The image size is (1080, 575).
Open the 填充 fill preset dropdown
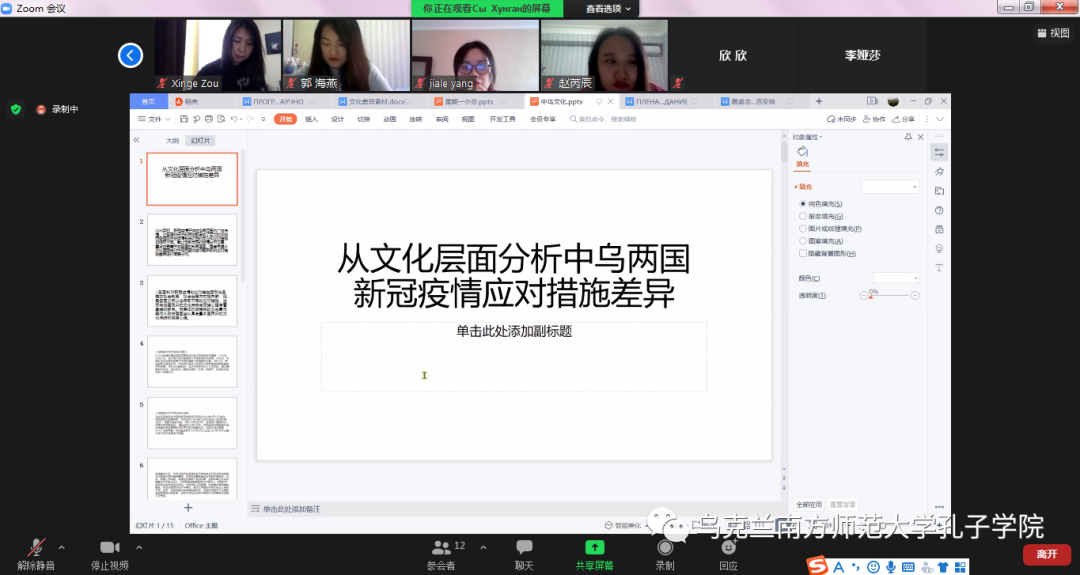(x=890, y=187)
